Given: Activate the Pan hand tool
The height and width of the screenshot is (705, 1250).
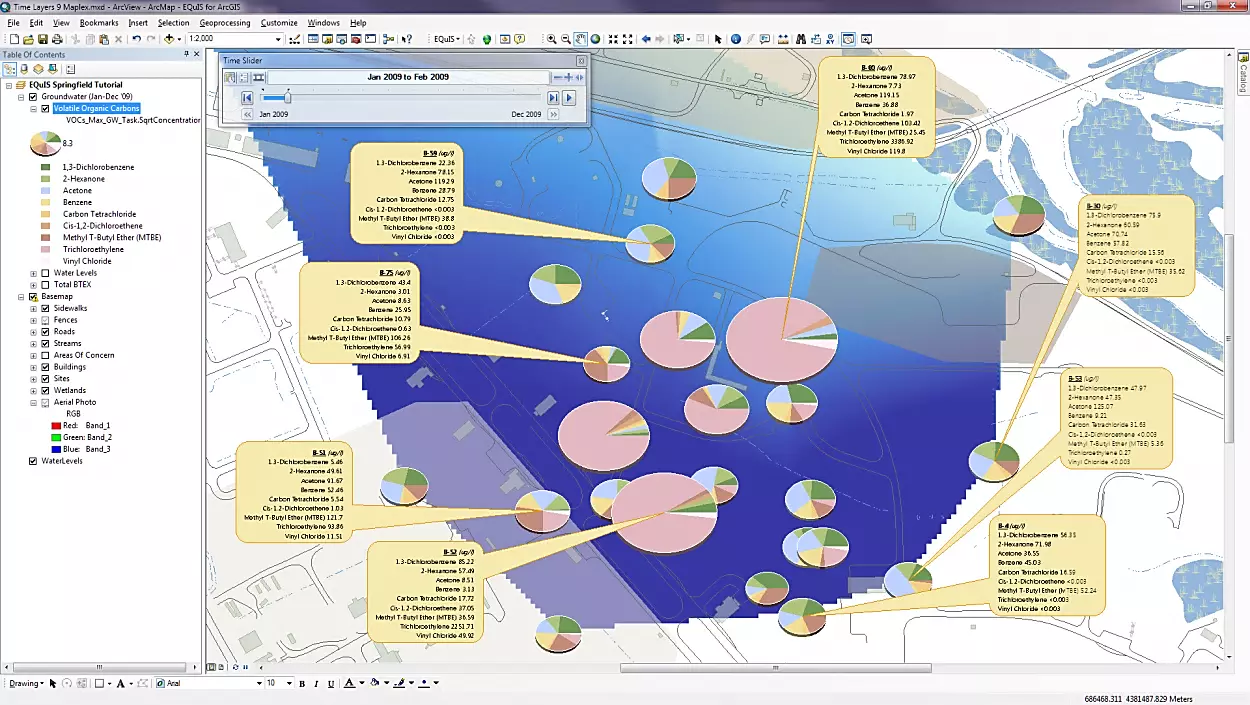Looking at the screenshot, I should click(x=580, y=39).
